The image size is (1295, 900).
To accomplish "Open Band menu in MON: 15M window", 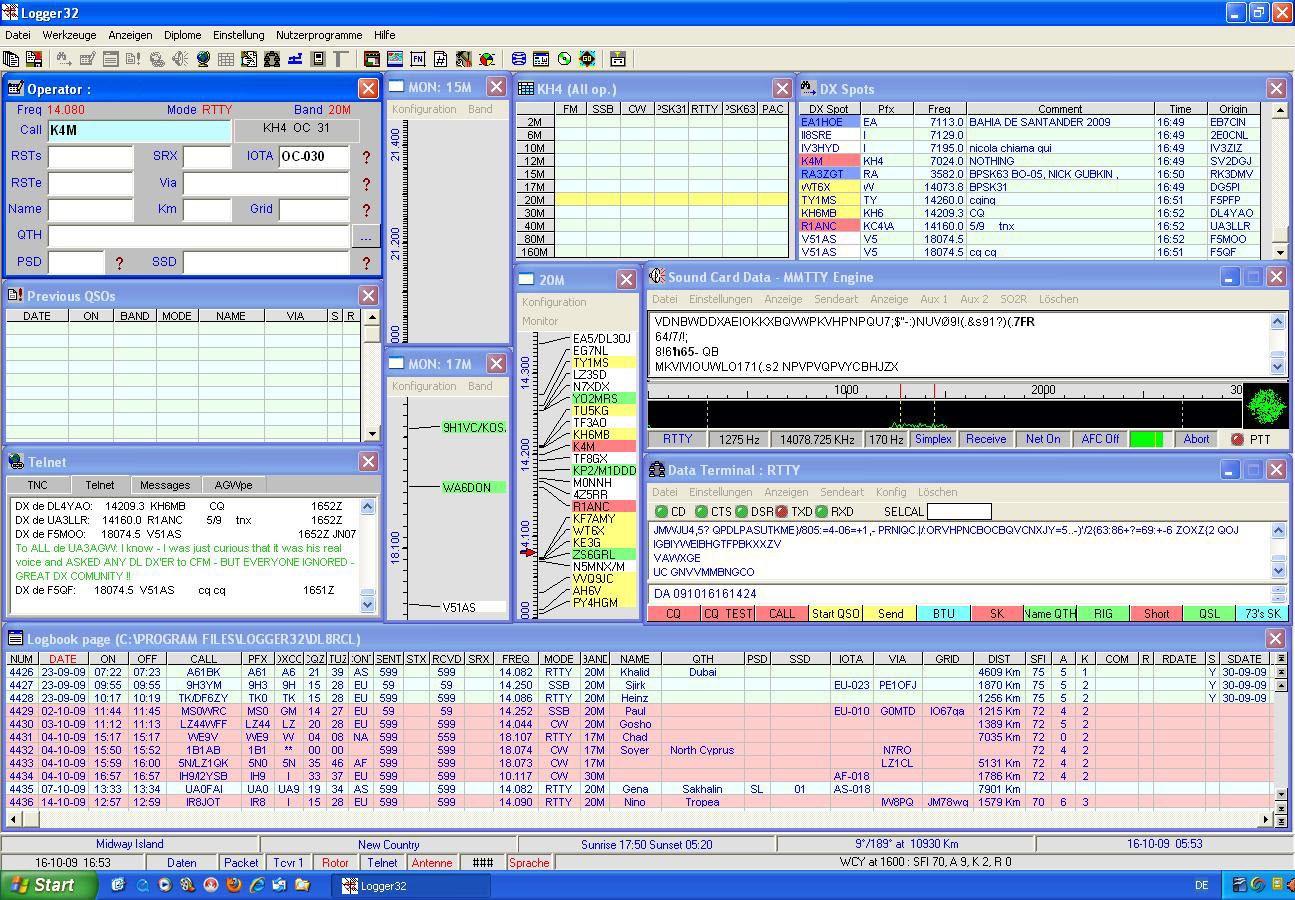I will pyautogui.click(x=480, y=109).
